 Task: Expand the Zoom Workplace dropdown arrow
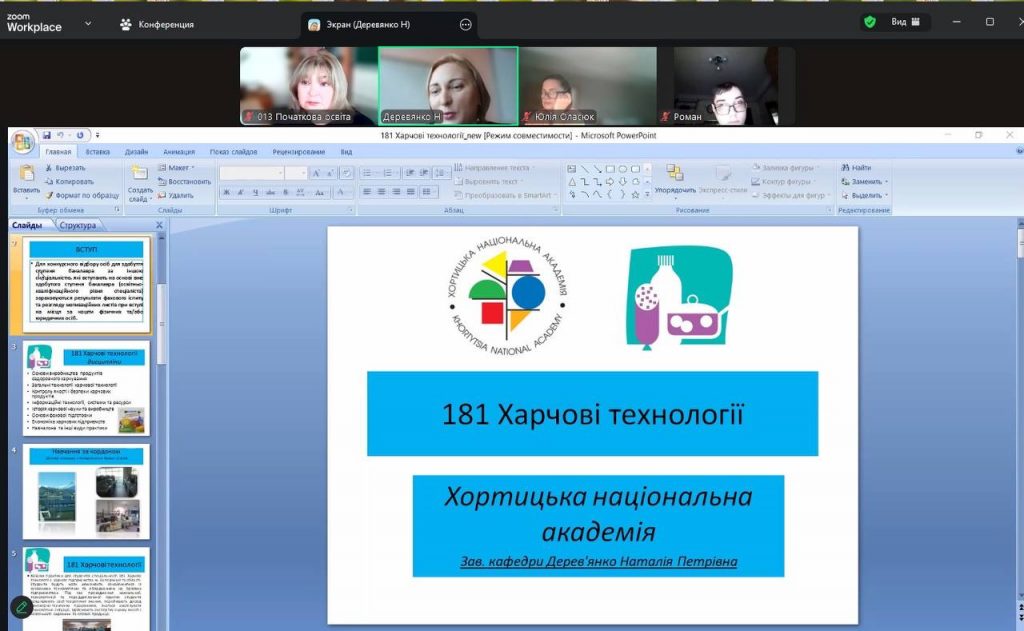tap(89, 23)
